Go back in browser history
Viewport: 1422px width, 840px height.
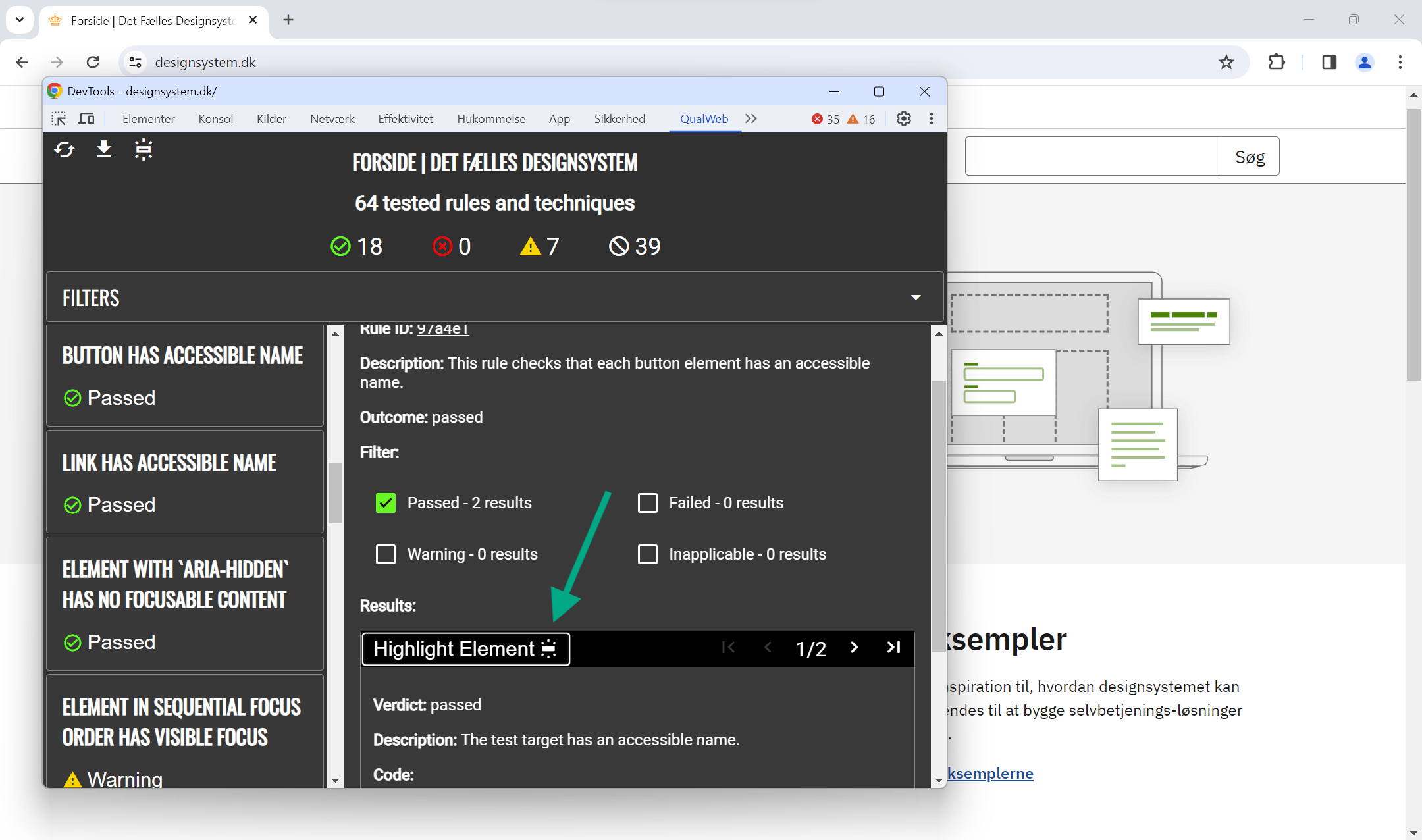pos(22,62)
